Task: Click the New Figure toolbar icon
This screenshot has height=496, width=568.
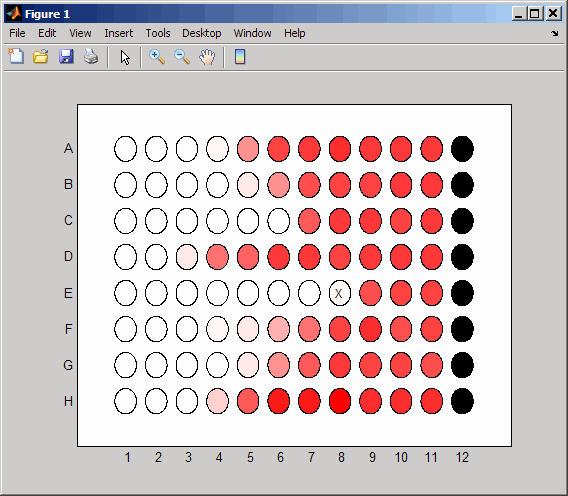Action: coord(16,57)
